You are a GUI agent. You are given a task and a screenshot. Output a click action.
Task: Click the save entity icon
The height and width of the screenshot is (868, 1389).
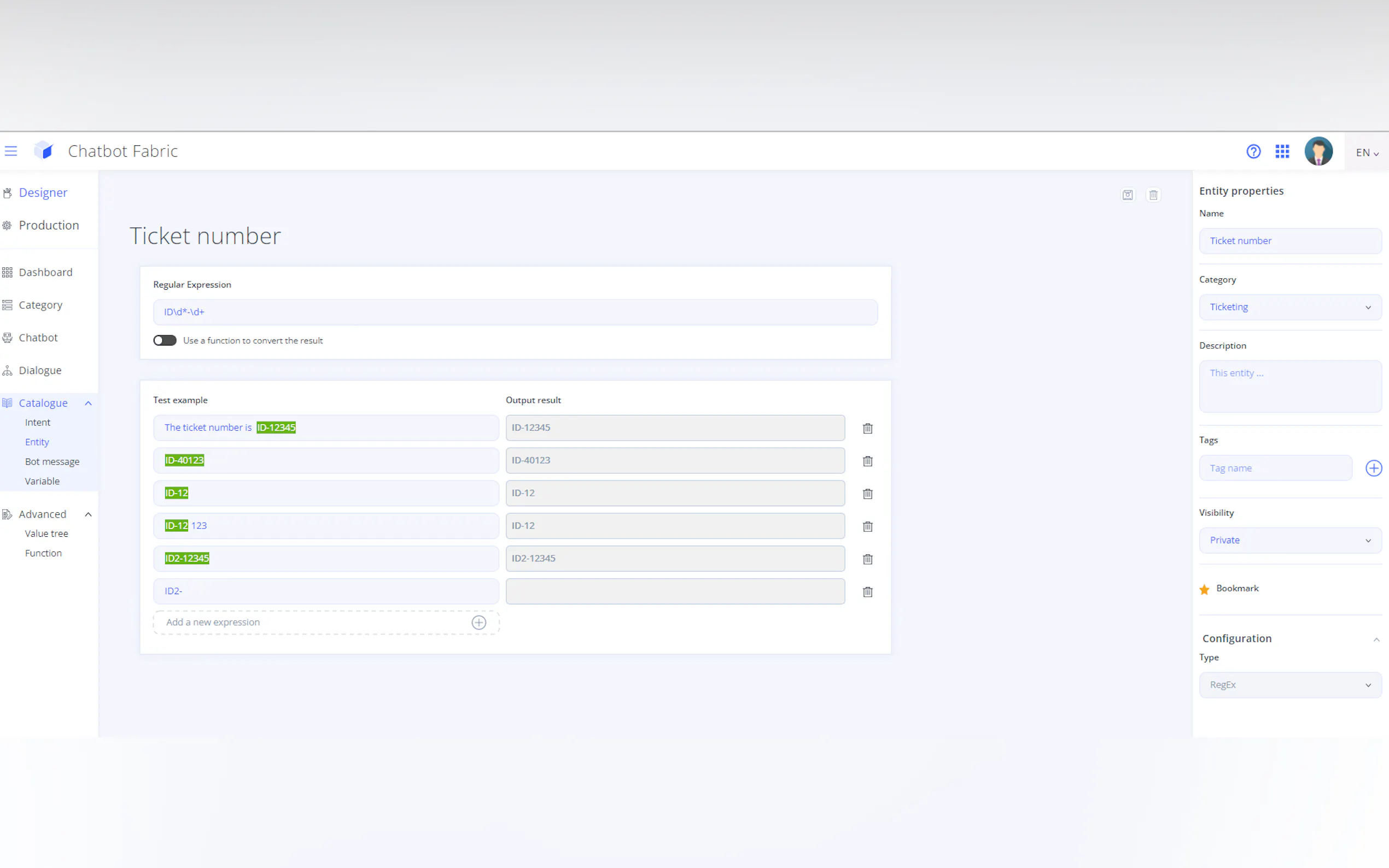(x=1128, y=195)
